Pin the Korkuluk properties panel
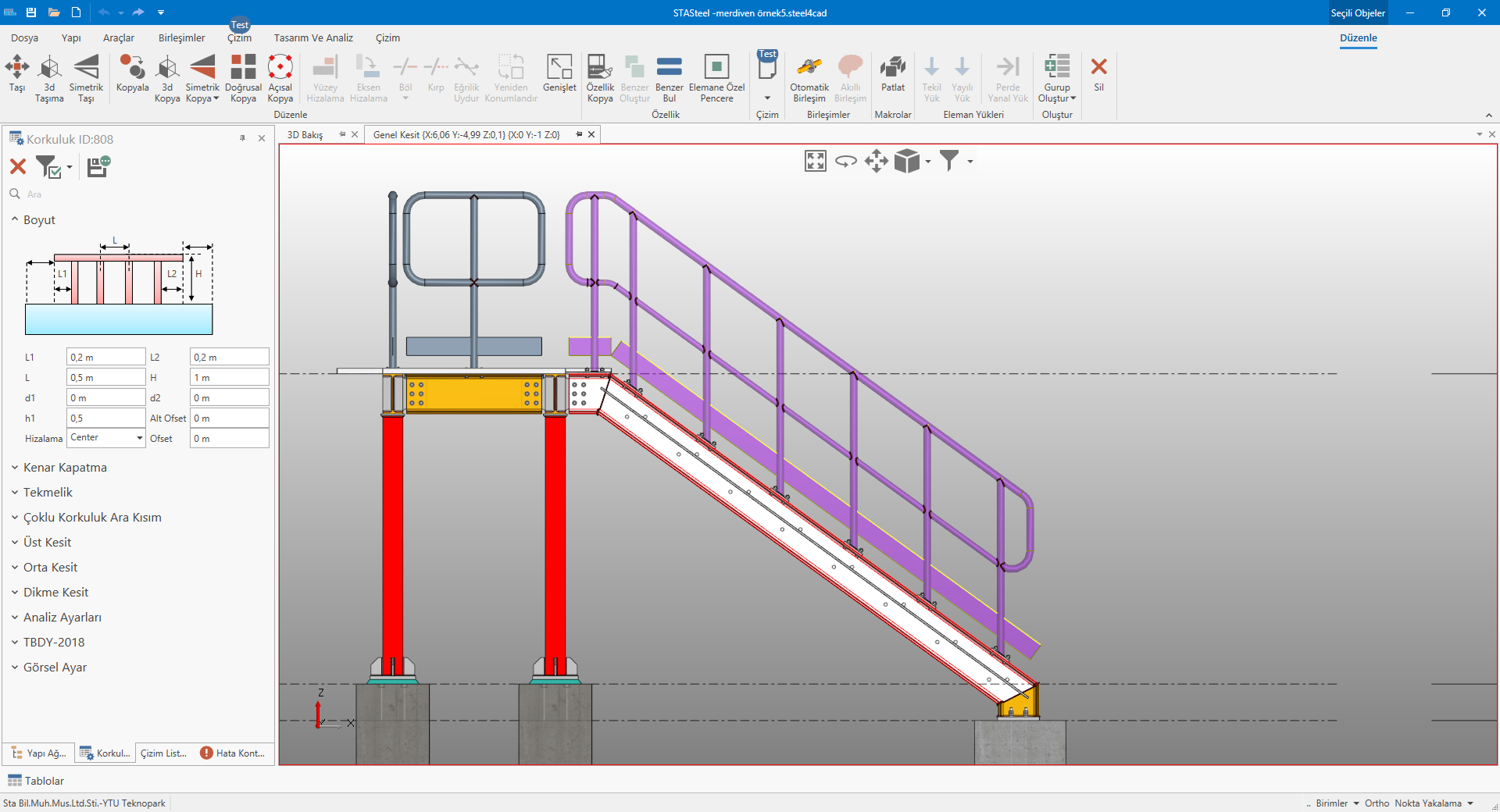 (x=242, y=138)
